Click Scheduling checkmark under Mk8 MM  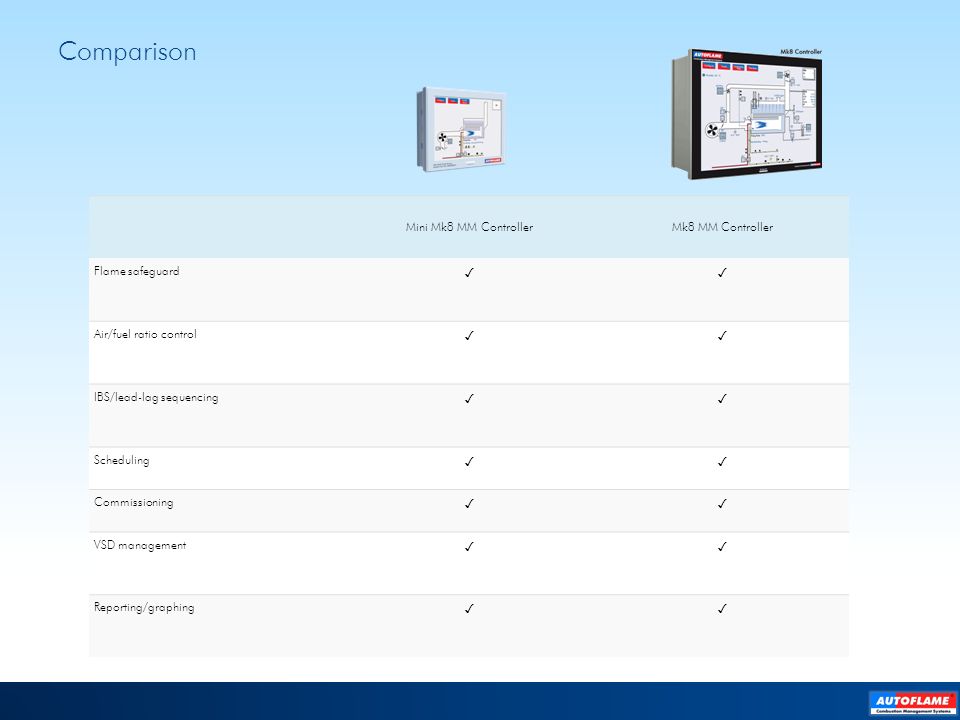[x=722, y=462]
